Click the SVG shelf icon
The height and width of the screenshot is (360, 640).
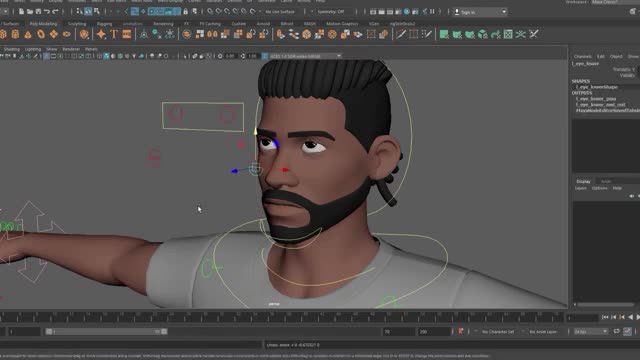(127, 34)
